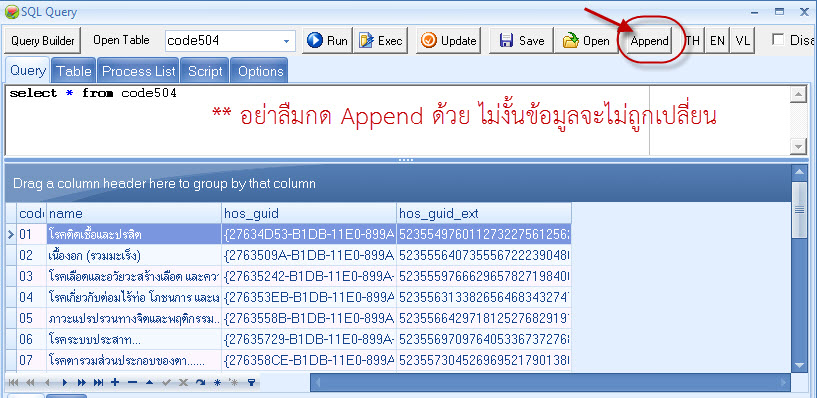Switch to the Process List tab
817x398 pixels.
click(138, 71)
